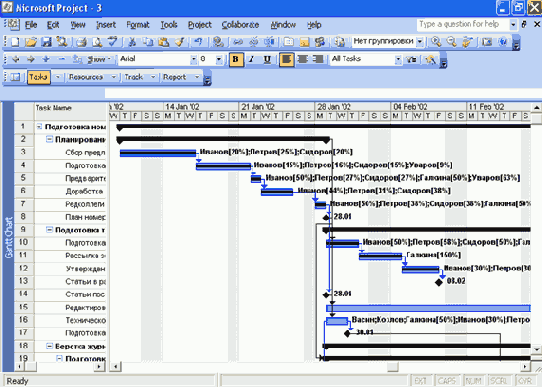
Task: Open the Arial font dropdown
Action: click(193, 60)
